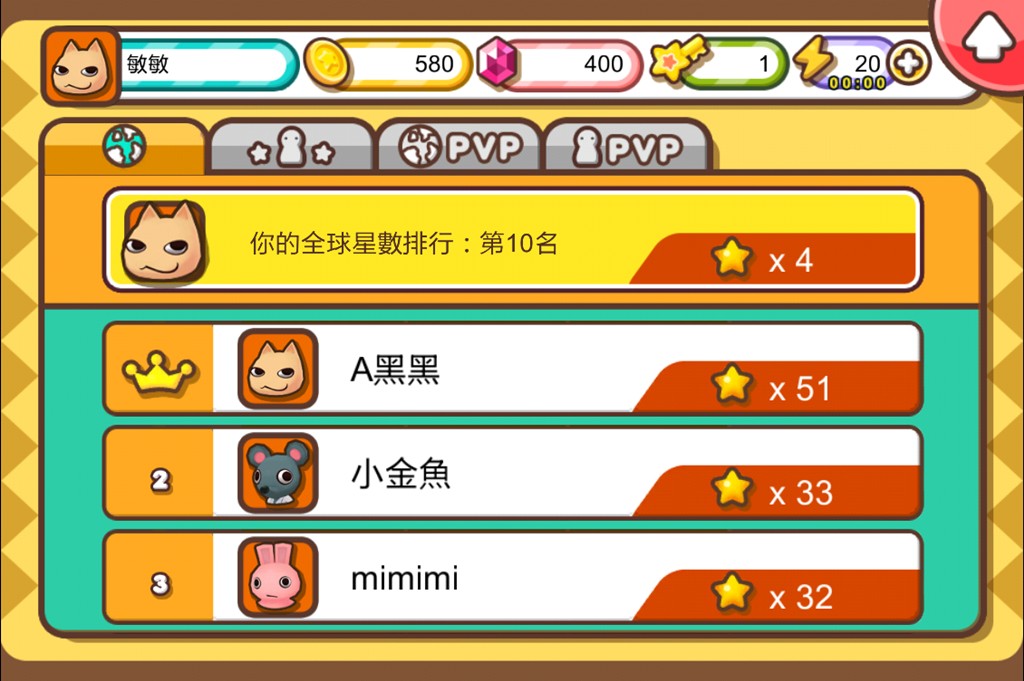The height and width of the screenshot is (681, 1024).
Task: Select the mimimi player row
Action: coord(513,578)
